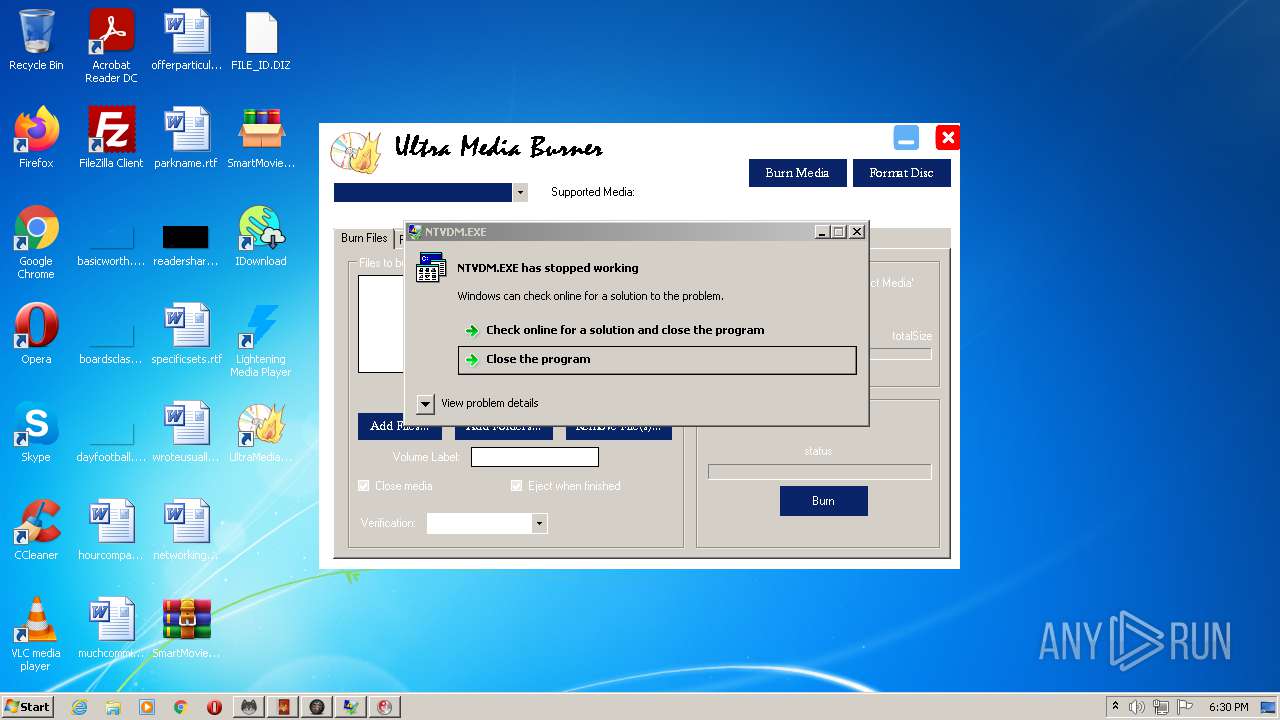This screenshot has height=720, width=1280.
Task: Launch Skype desktop shortcut
Action: [x=36, y=432]
